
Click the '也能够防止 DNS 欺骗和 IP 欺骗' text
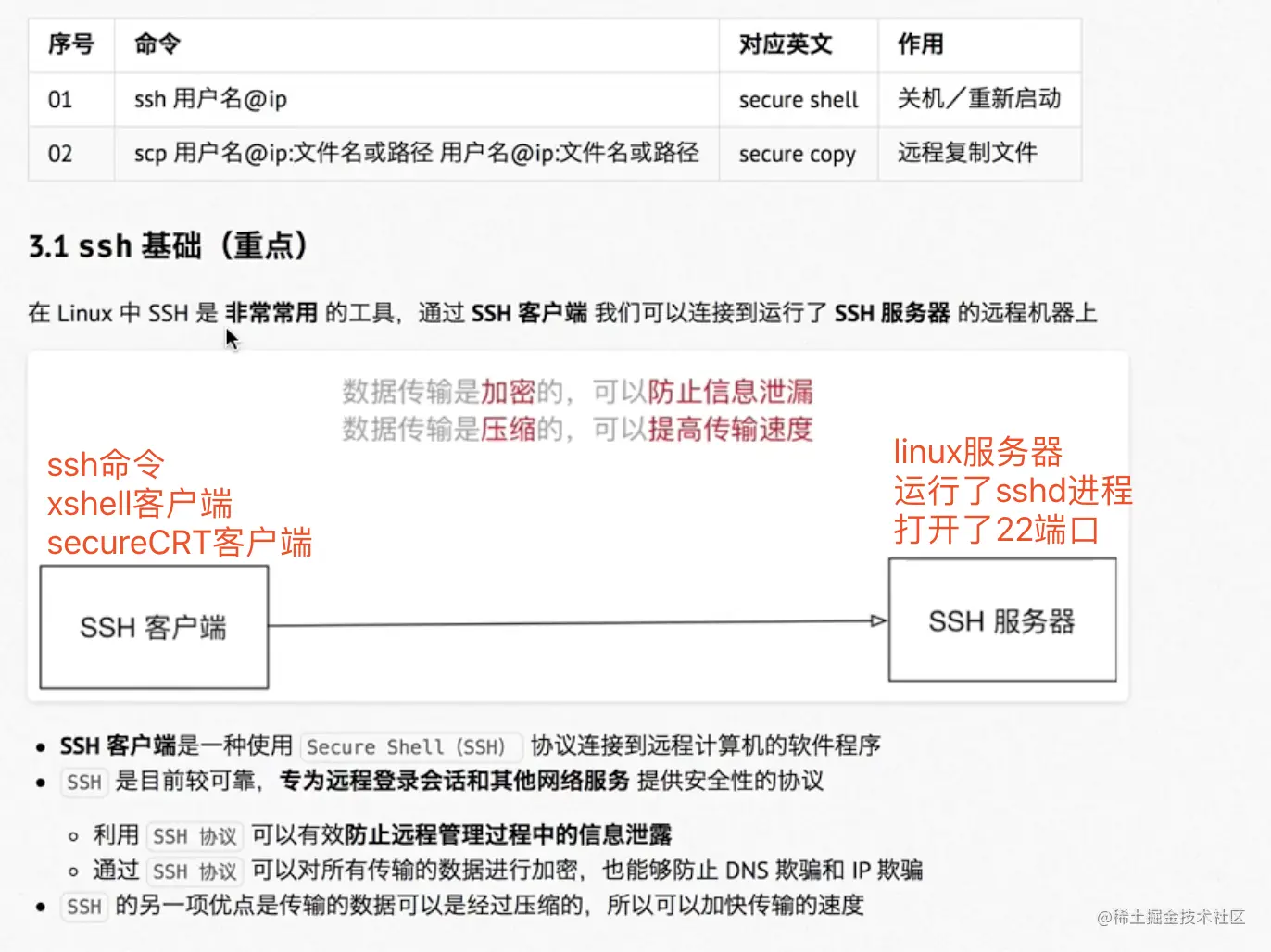point(762,871)
